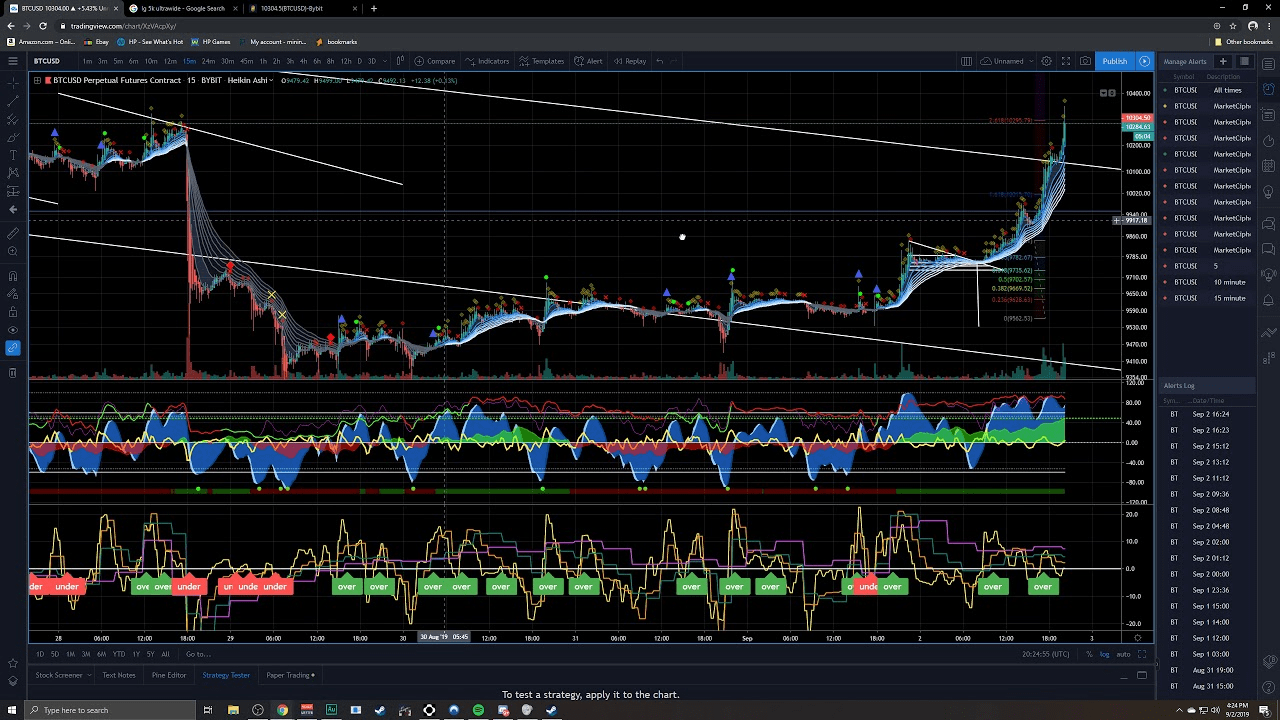Toggle percent scale on price axis
Screen dimensions: 1280x720
point(1089,654)
